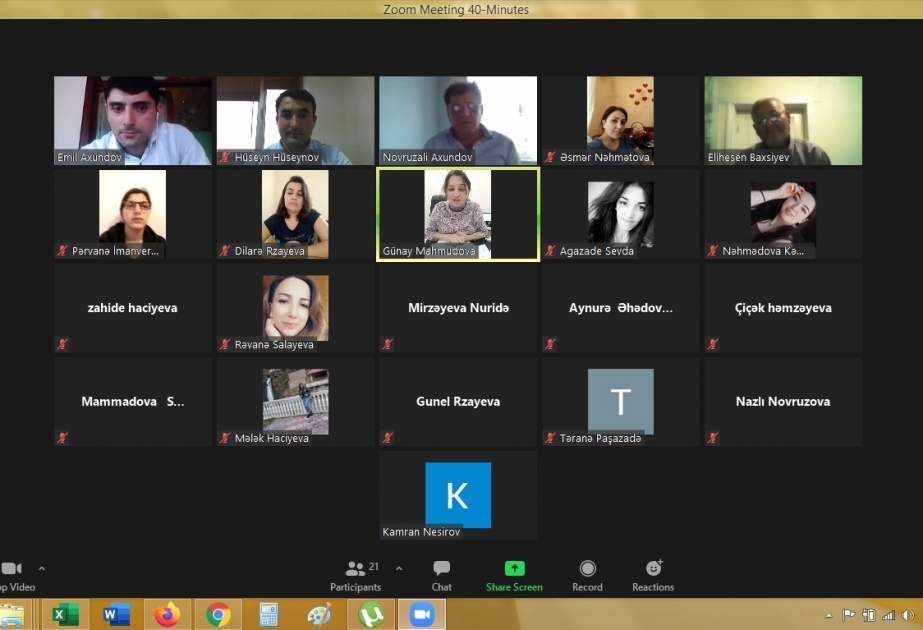Click the 'Nazlı Novruzova' name tile
Screen dimensions: 923x630
pyautogui.click(x=783, y=402)
